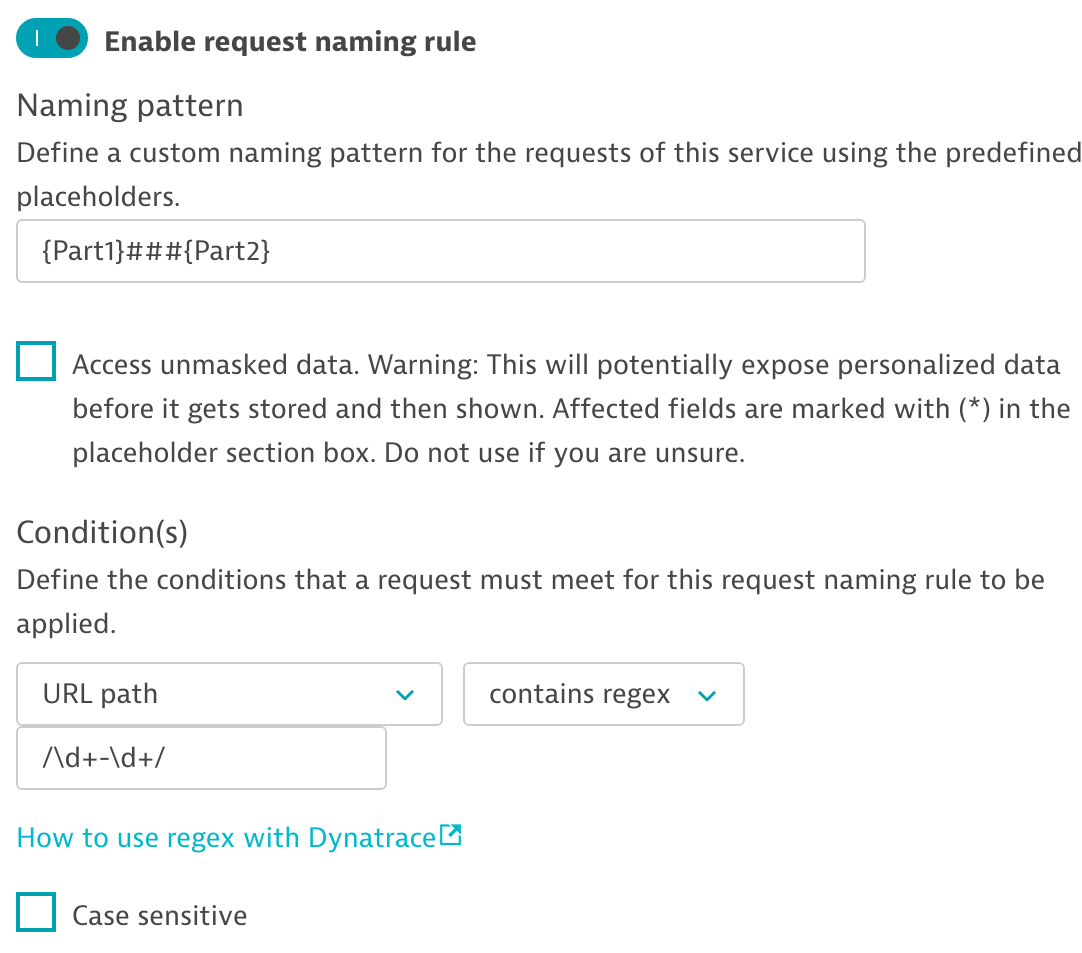Click the chevron arrow in URL path dropdown
The width and height of the screenshot is (1082, 953).
405,695
